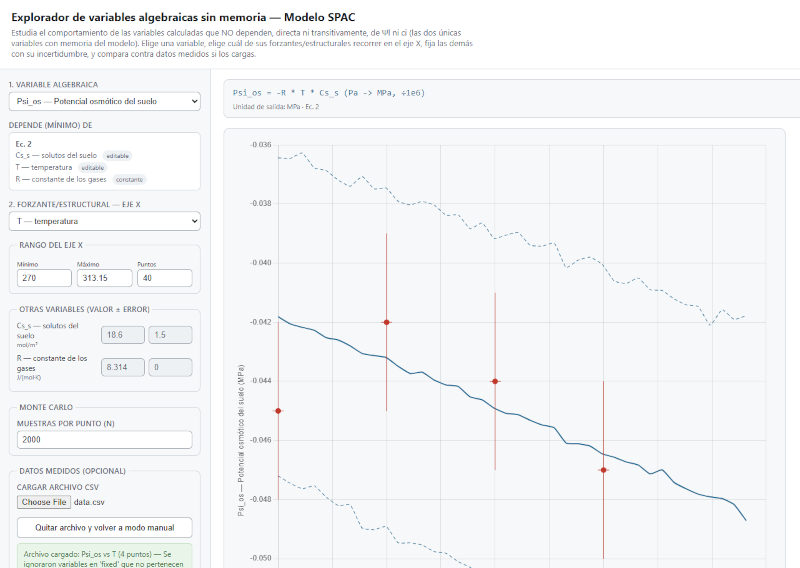This screenshot has width=800, height=568.
Task: Click the Psi_os formula text box
Action: pos(512,98)
